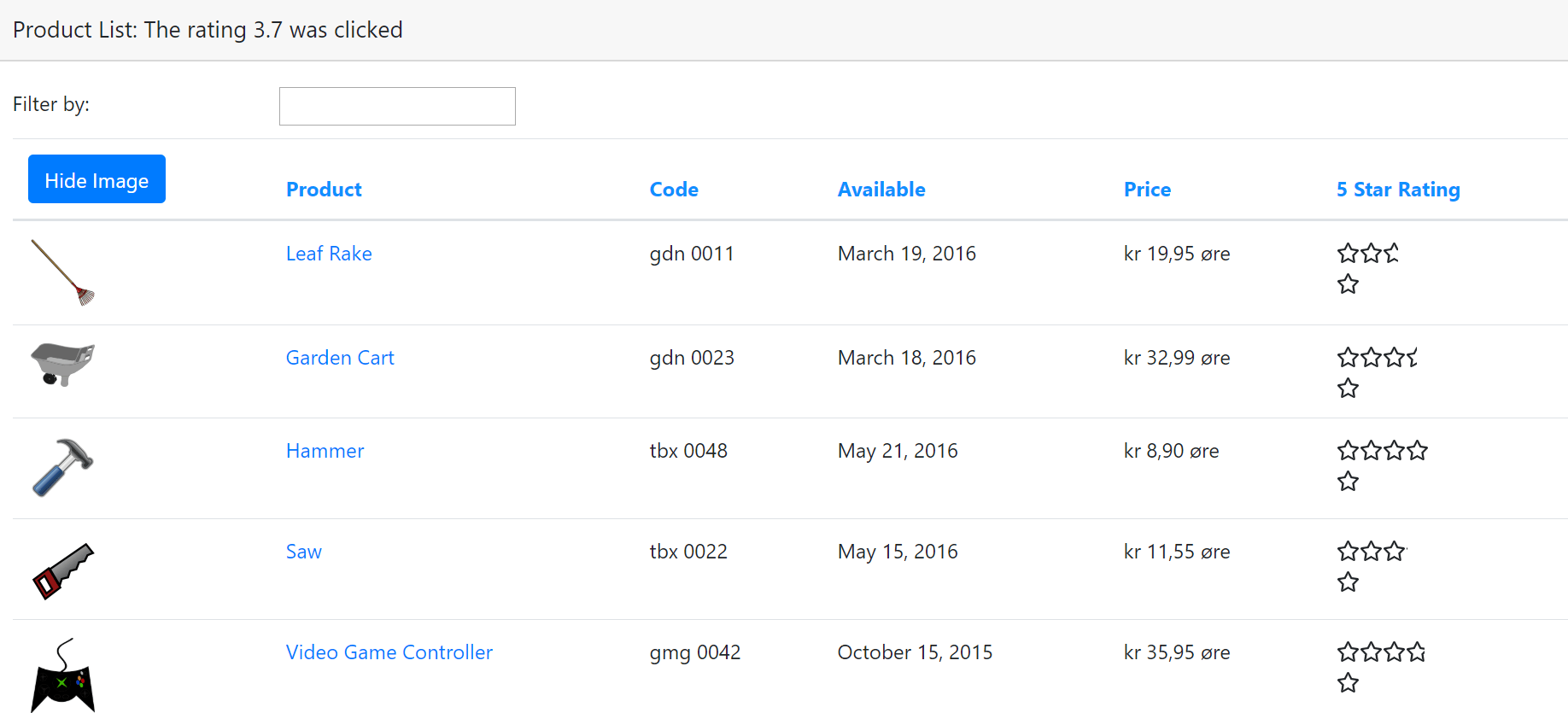Click the Leaf Rake product image
This screenshot has width=1568, height=713.
(63, 272)
